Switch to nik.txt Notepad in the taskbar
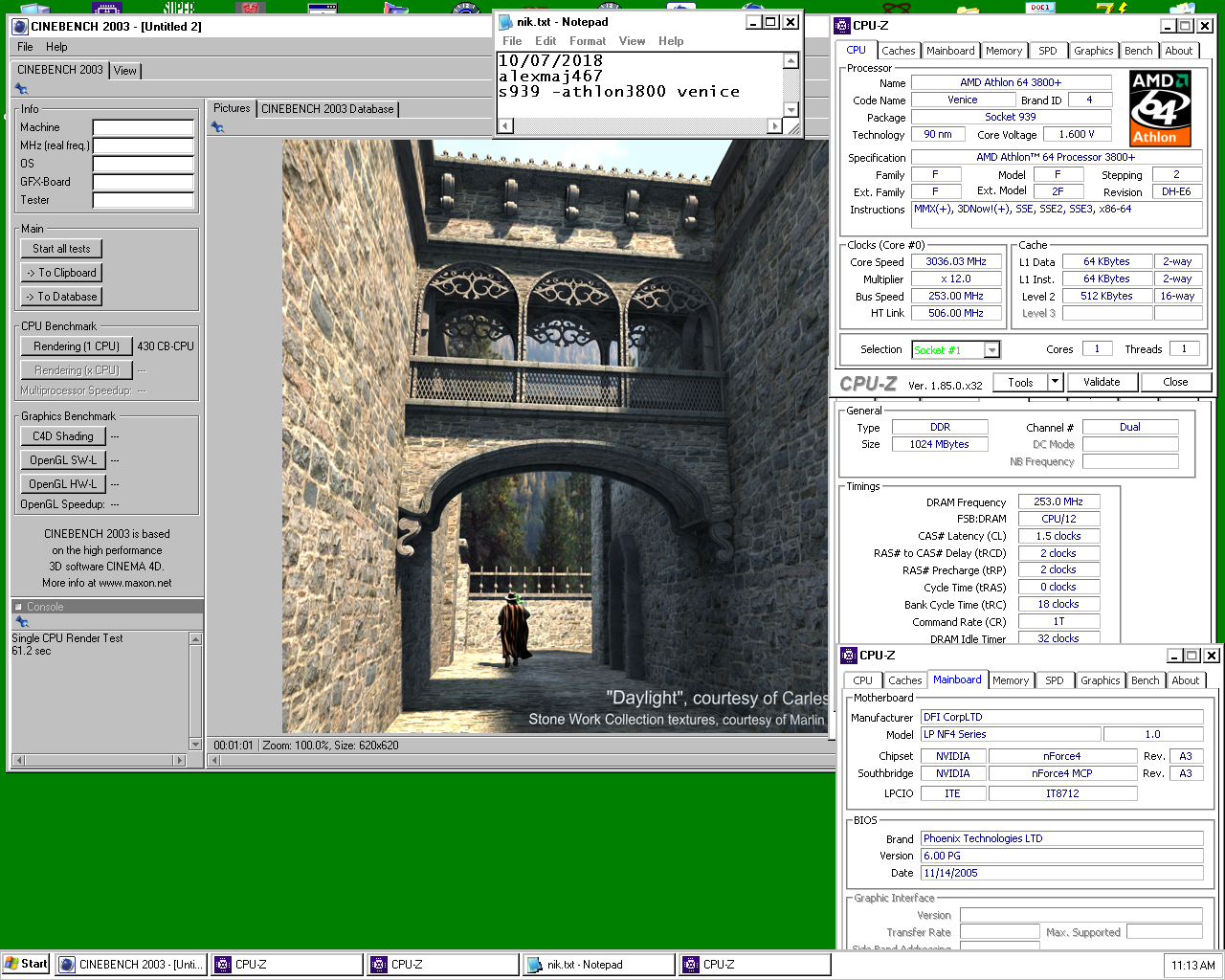The height and width of the screenshot is (980, 1225). [597, 965]
